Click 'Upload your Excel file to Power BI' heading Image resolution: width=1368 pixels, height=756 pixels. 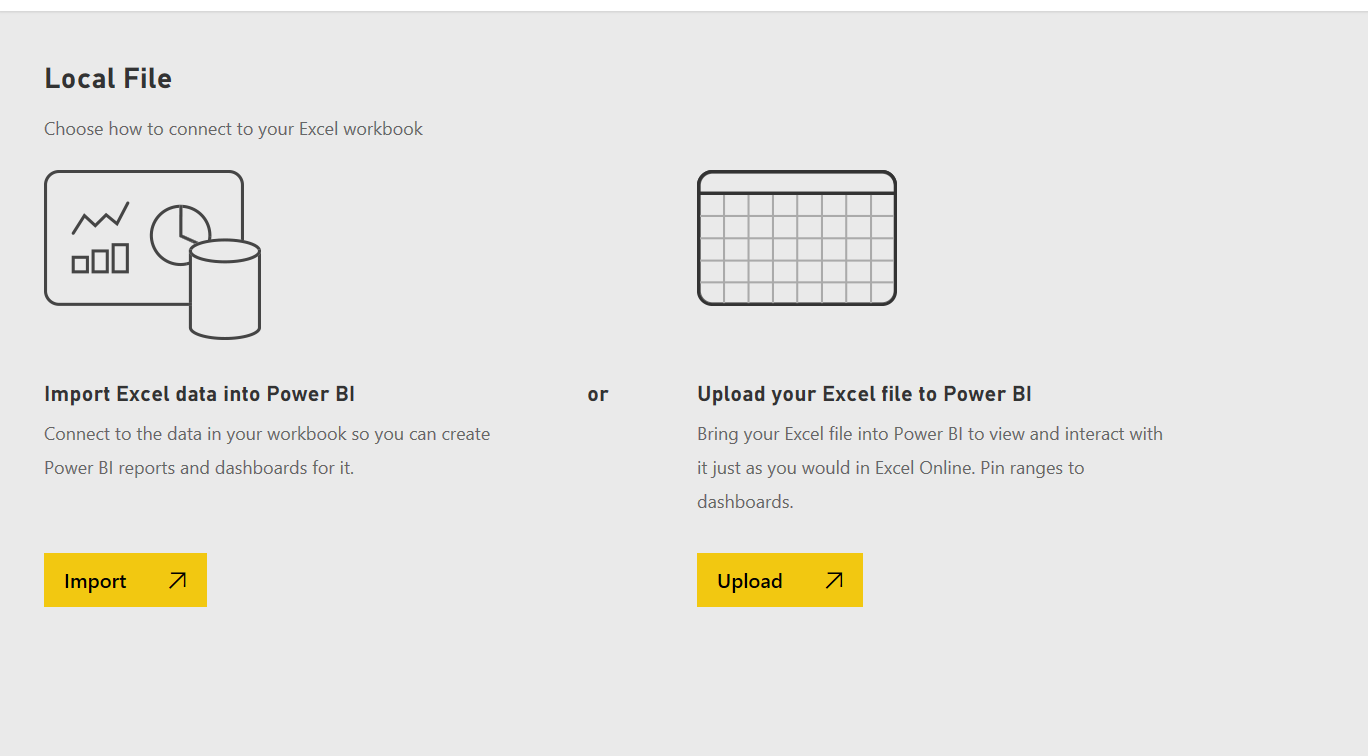tap(864, 394)
